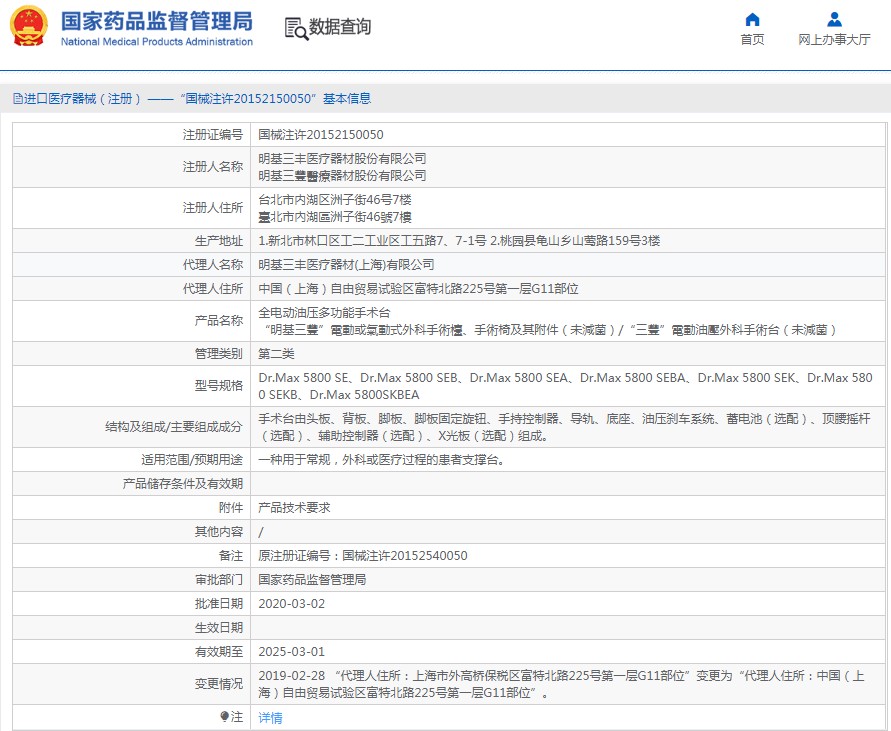Click the 其他内容 label cell
Viewport: 891px width, 731px height.
pyautogui.click(x=131, y=532)
